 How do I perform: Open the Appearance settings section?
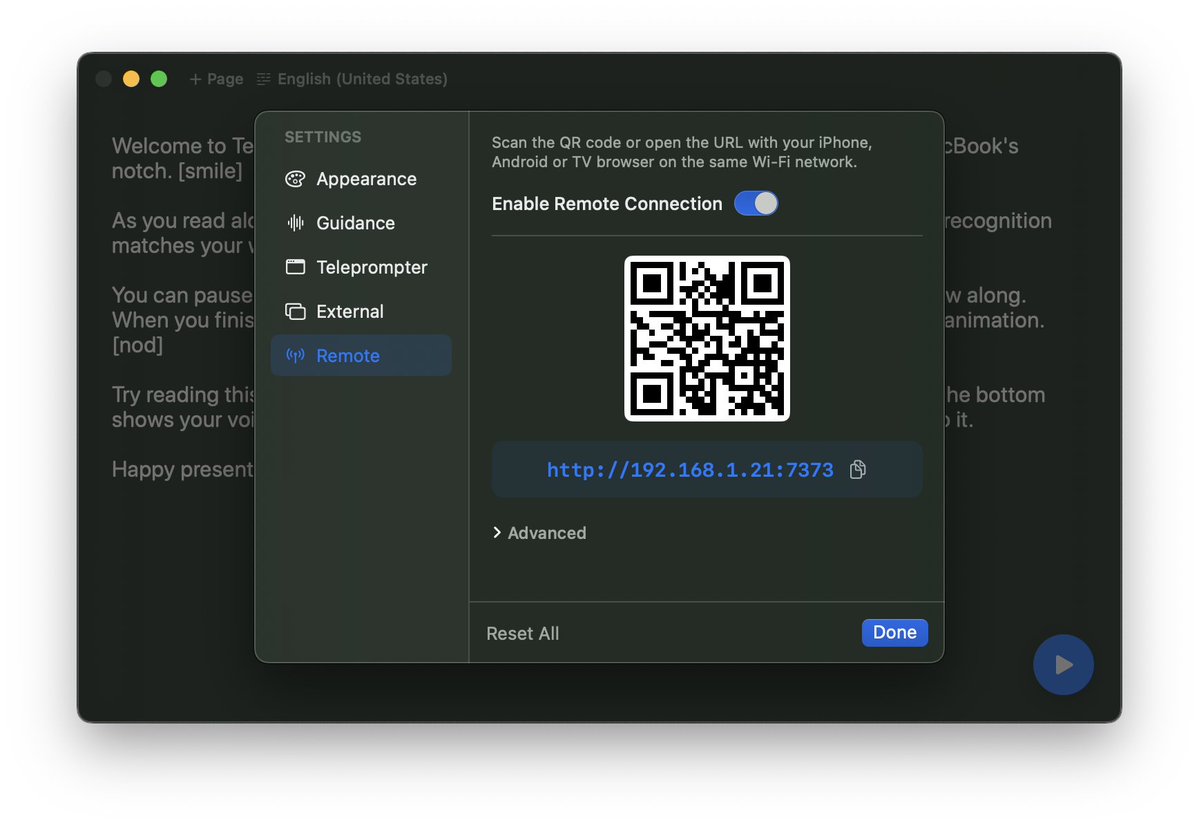(361, 179)
